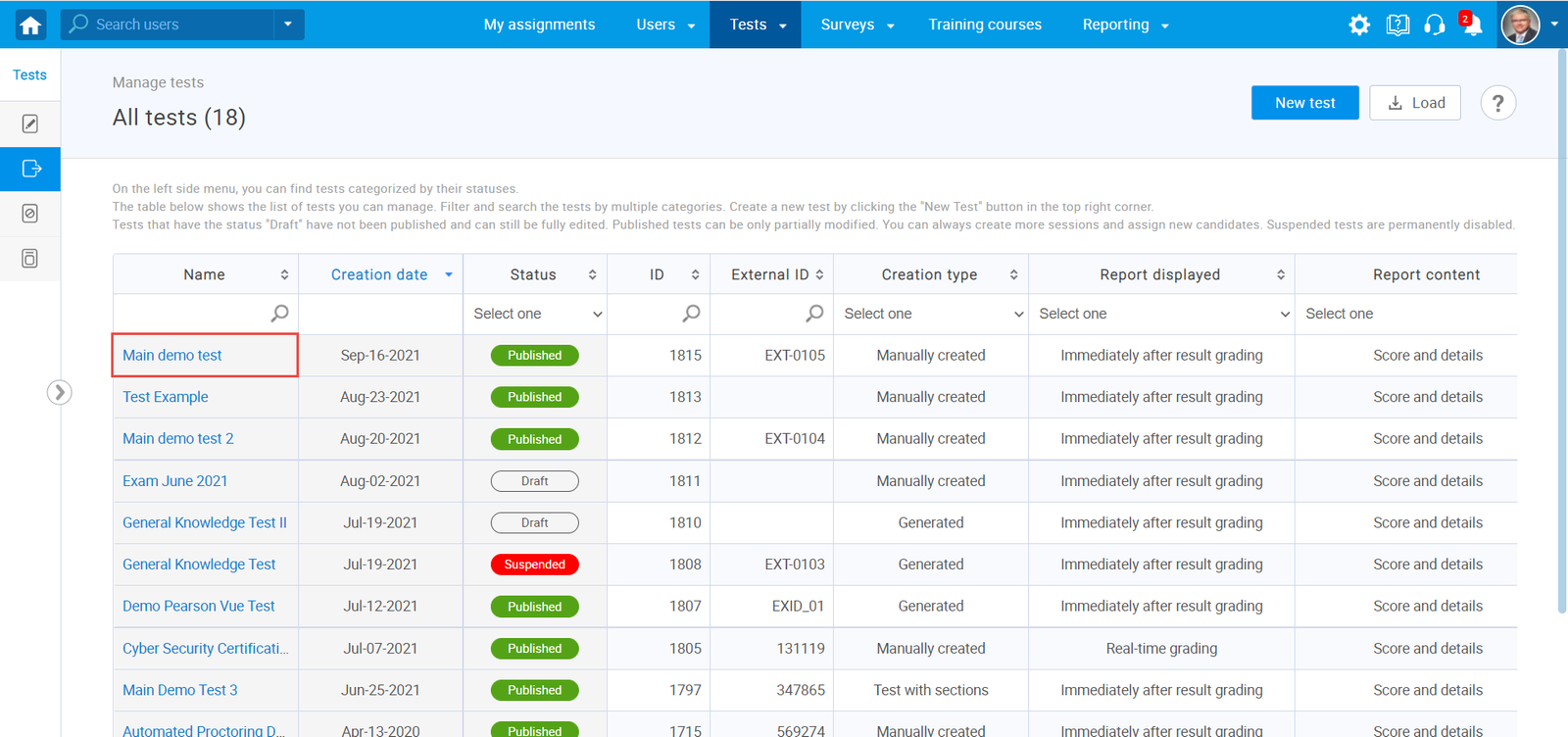
Task: Click the question mark help button
Action: click(1497, 103)
